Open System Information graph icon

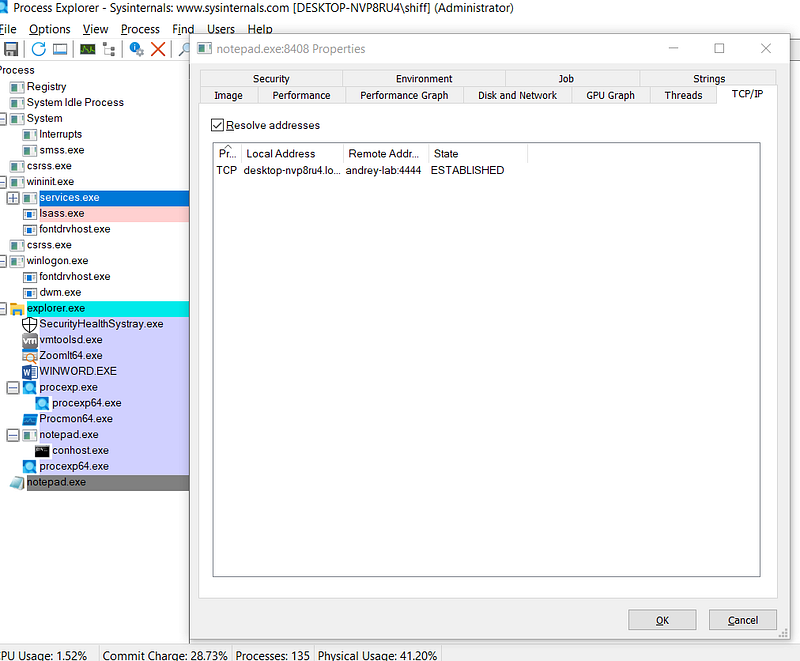coord(88,49)
